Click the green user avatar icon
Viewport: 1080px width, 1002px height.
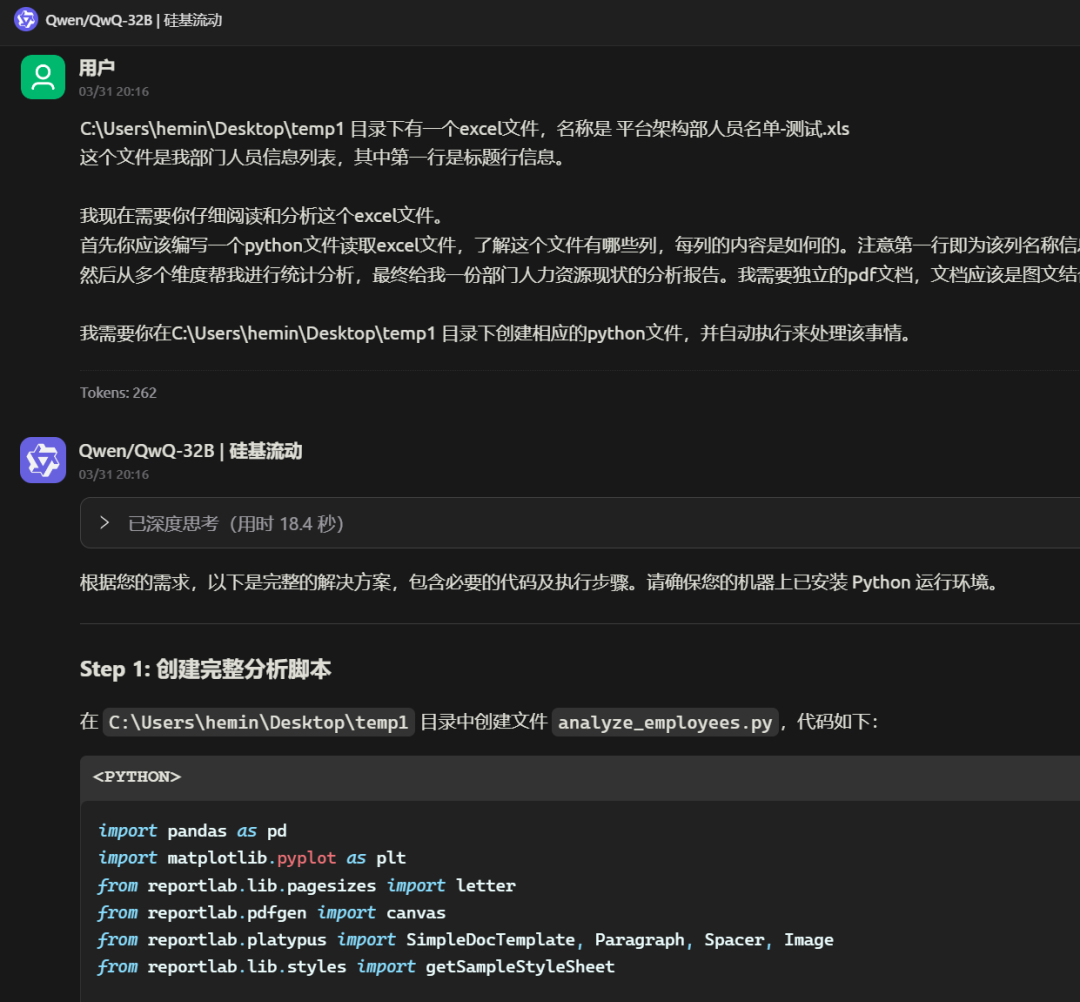pyautogui.click(x=43, y=77)
